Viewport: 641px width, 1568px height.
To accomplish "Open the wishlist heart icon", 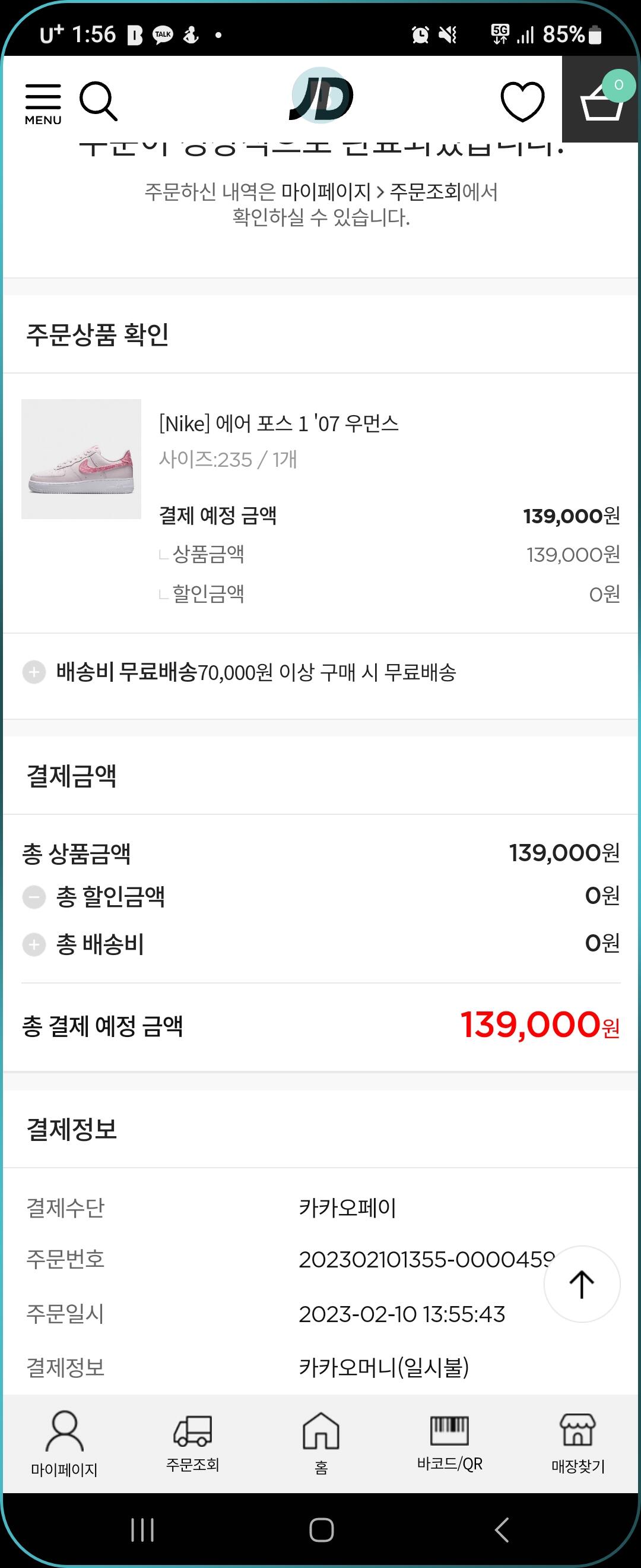I will click(522, 101).
